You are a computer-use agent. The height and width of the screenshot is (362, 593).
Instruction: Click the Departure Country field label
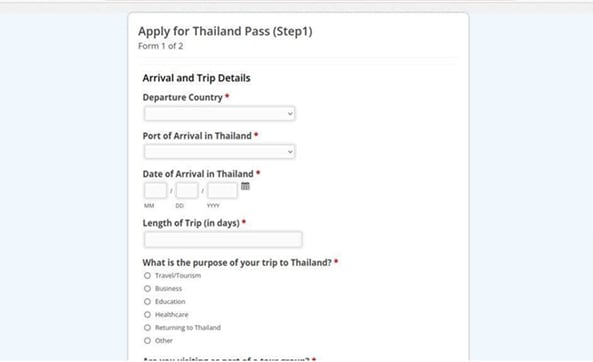(x=183, y=97)
